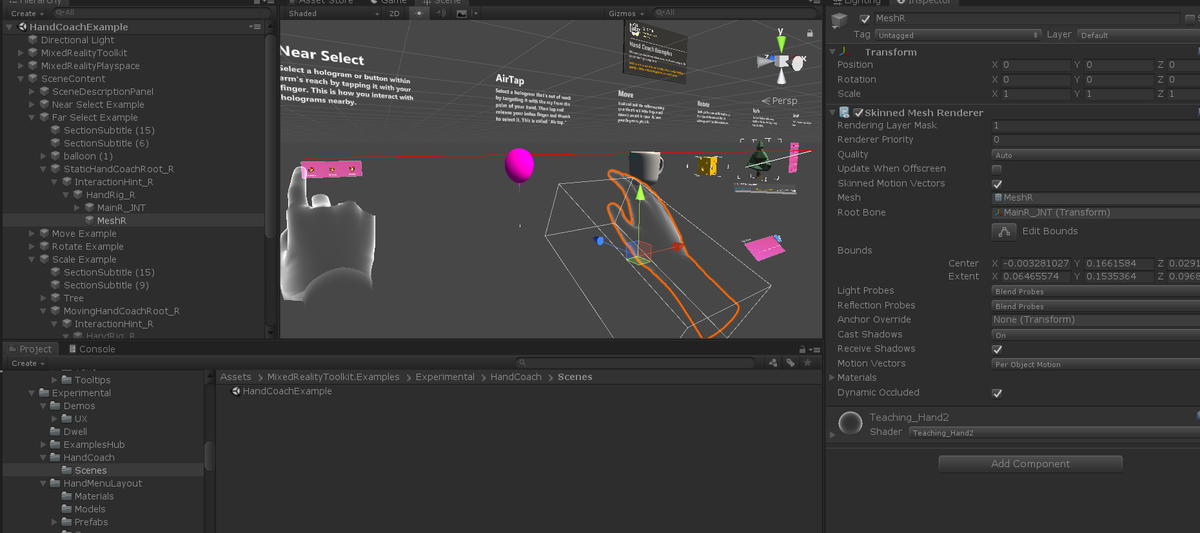Click the Position X value field

click(x=1036, y=65)
